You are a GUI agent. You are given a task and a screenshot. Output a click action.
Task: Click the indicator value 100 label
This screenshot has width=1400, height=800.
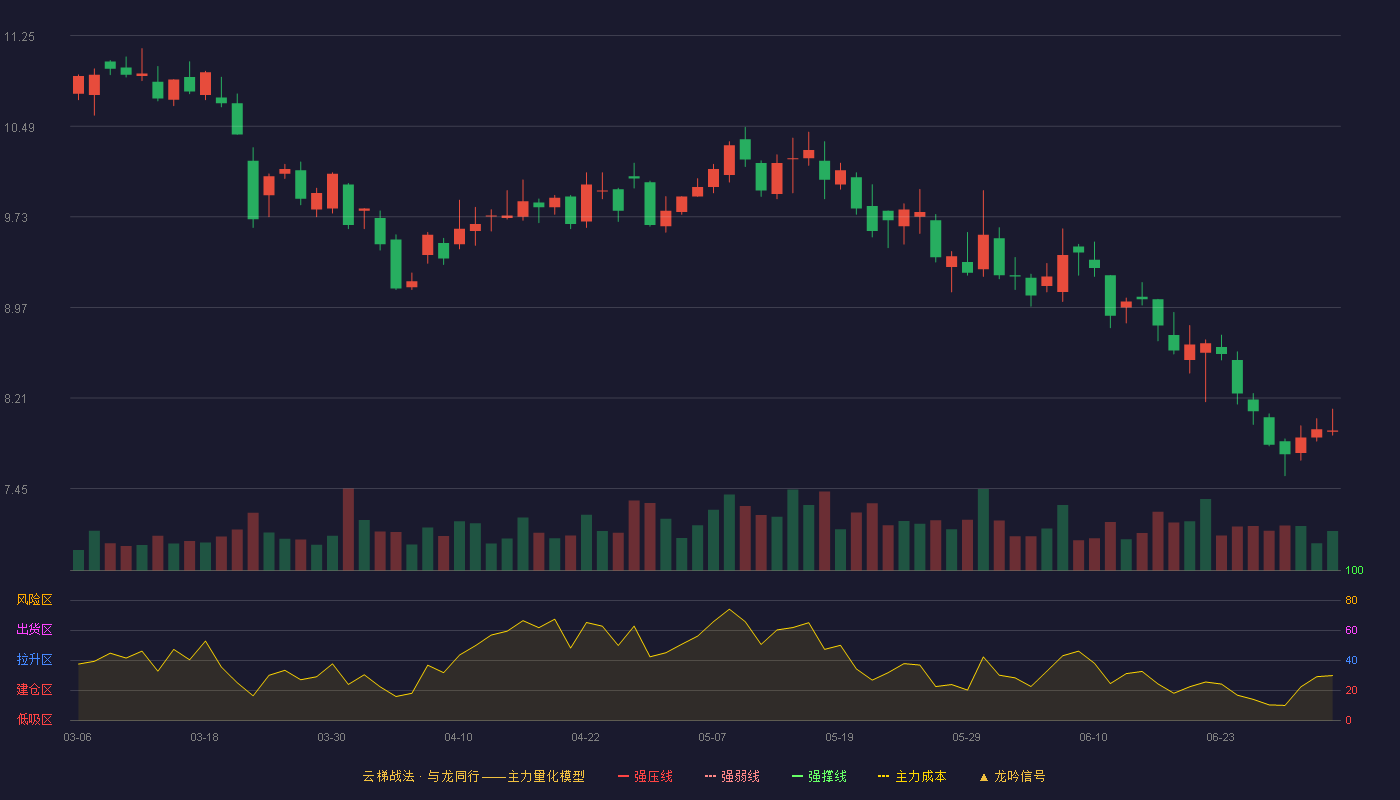(1355, 571)
